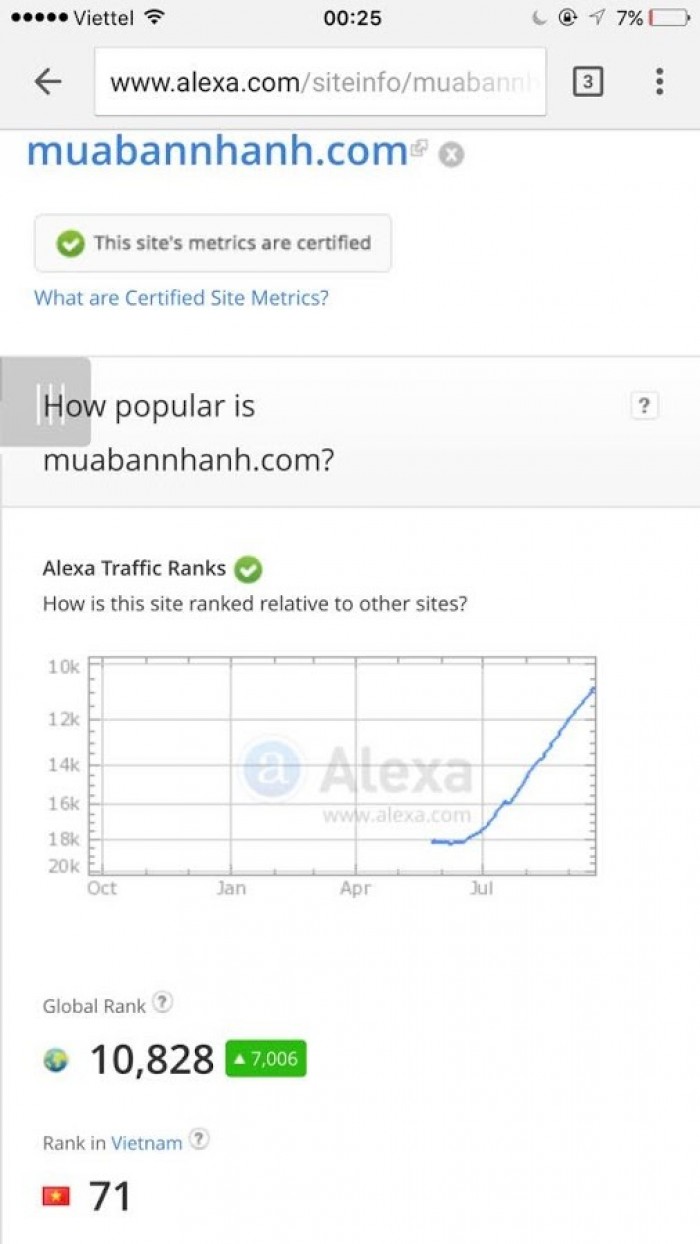This screenshot has height=1244, width=700.
Task: Click the help icon beside Rank in Vietnam
Action: click(199, 1139)
